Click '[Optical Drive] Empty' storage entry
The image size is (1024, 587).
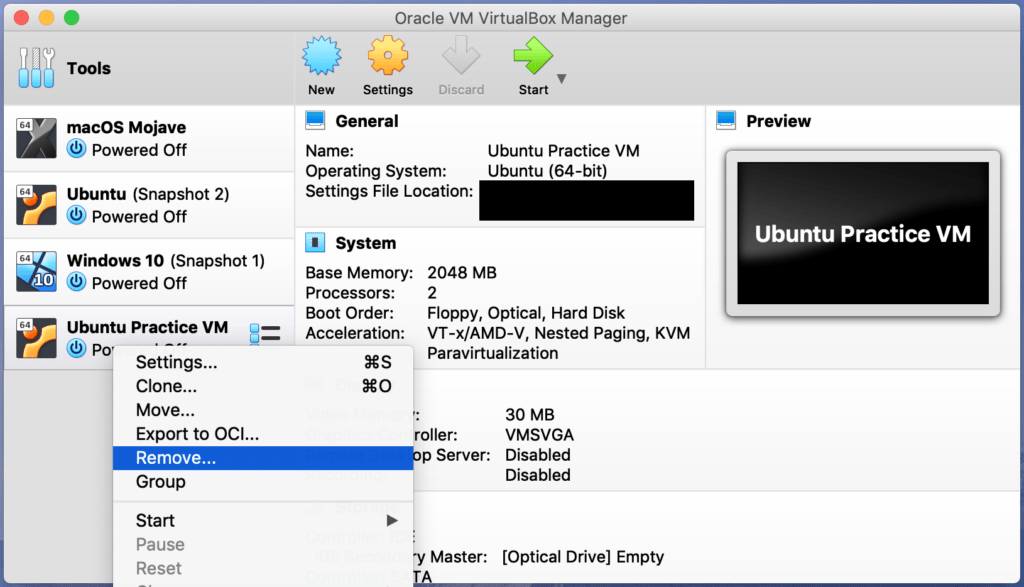tap(583, 556)
